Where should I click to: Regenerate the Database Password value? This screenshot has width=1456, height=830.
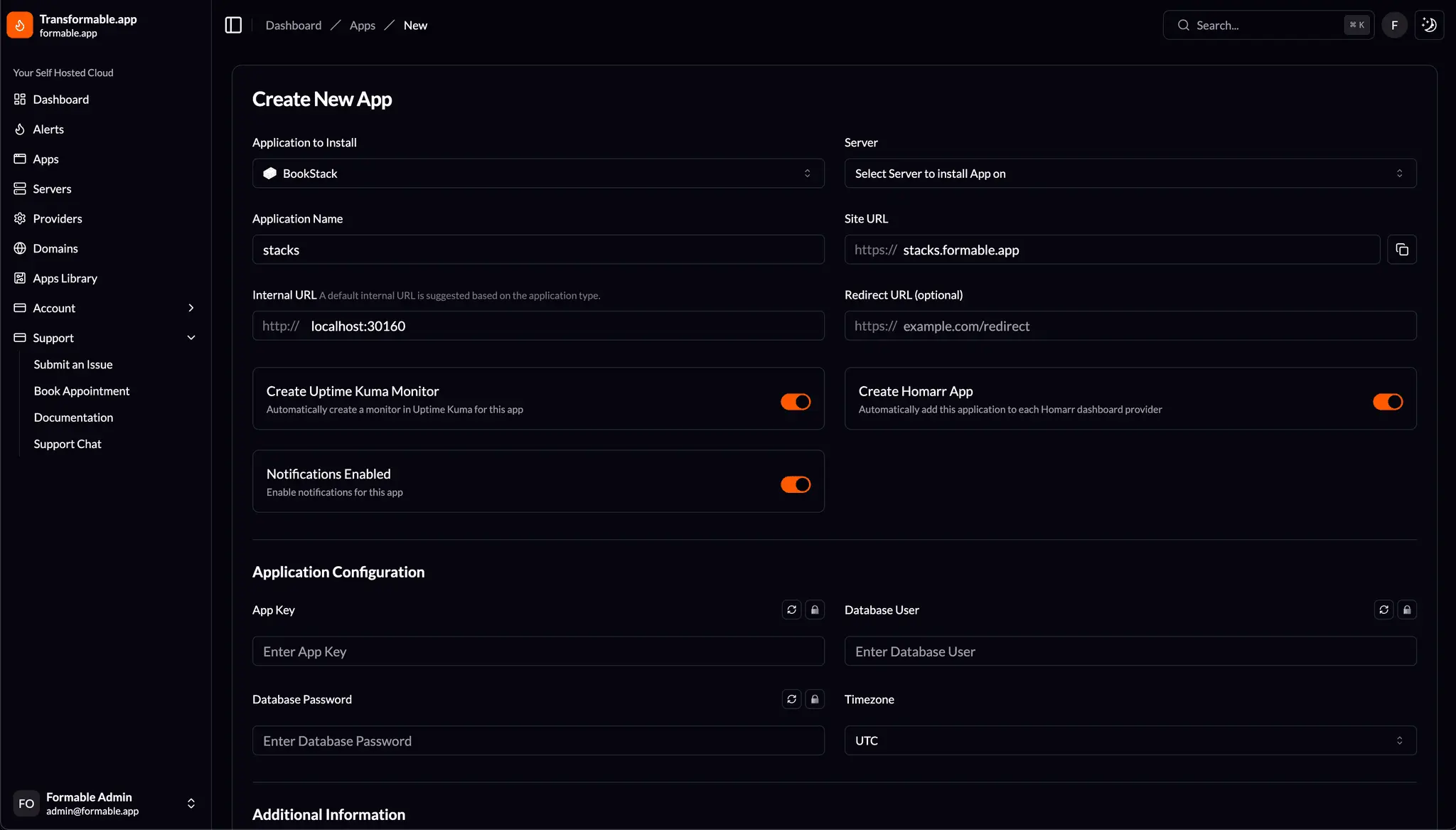click(x=791, y=699)
